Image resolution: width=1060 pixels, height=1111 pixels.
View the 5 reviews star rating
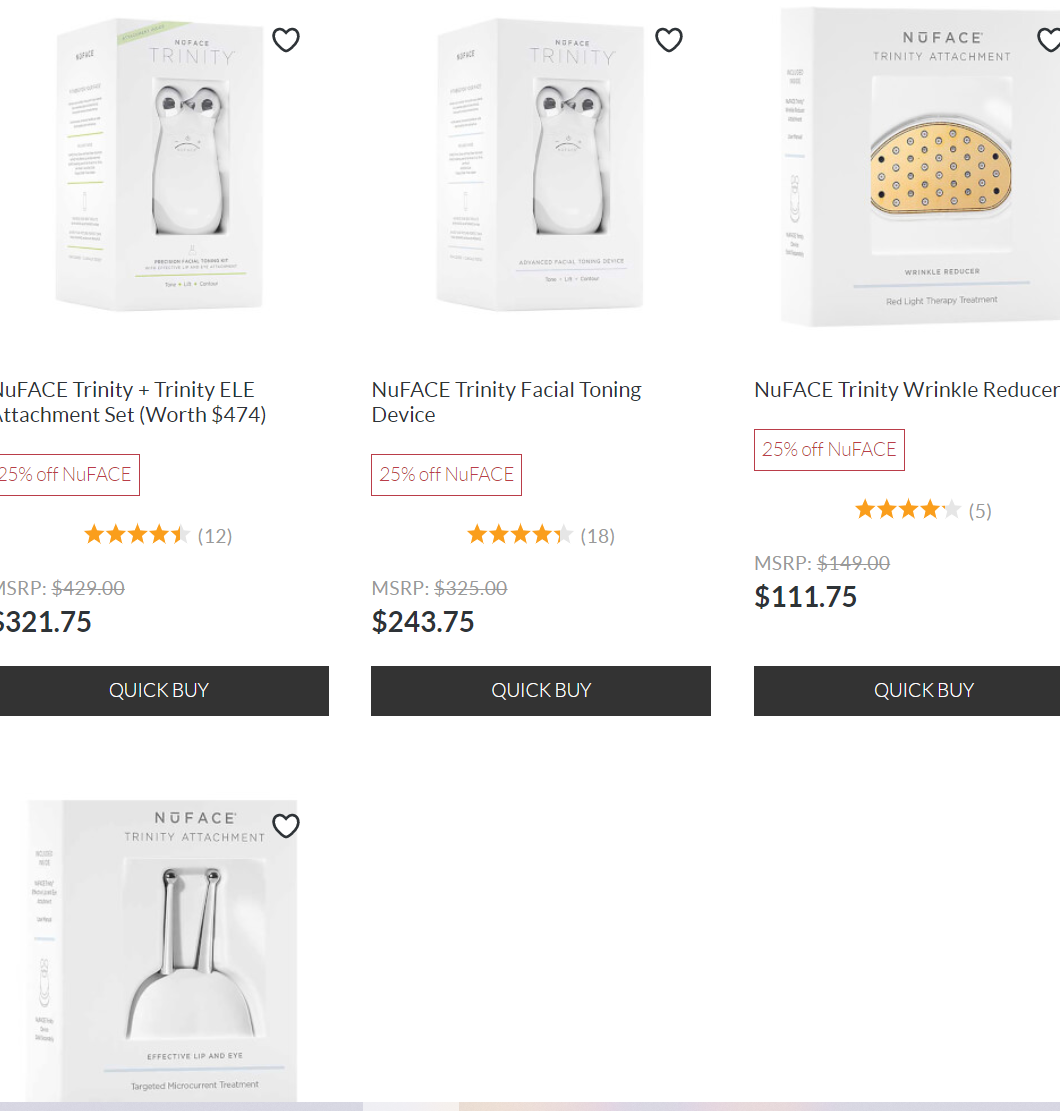pos(908,510)
